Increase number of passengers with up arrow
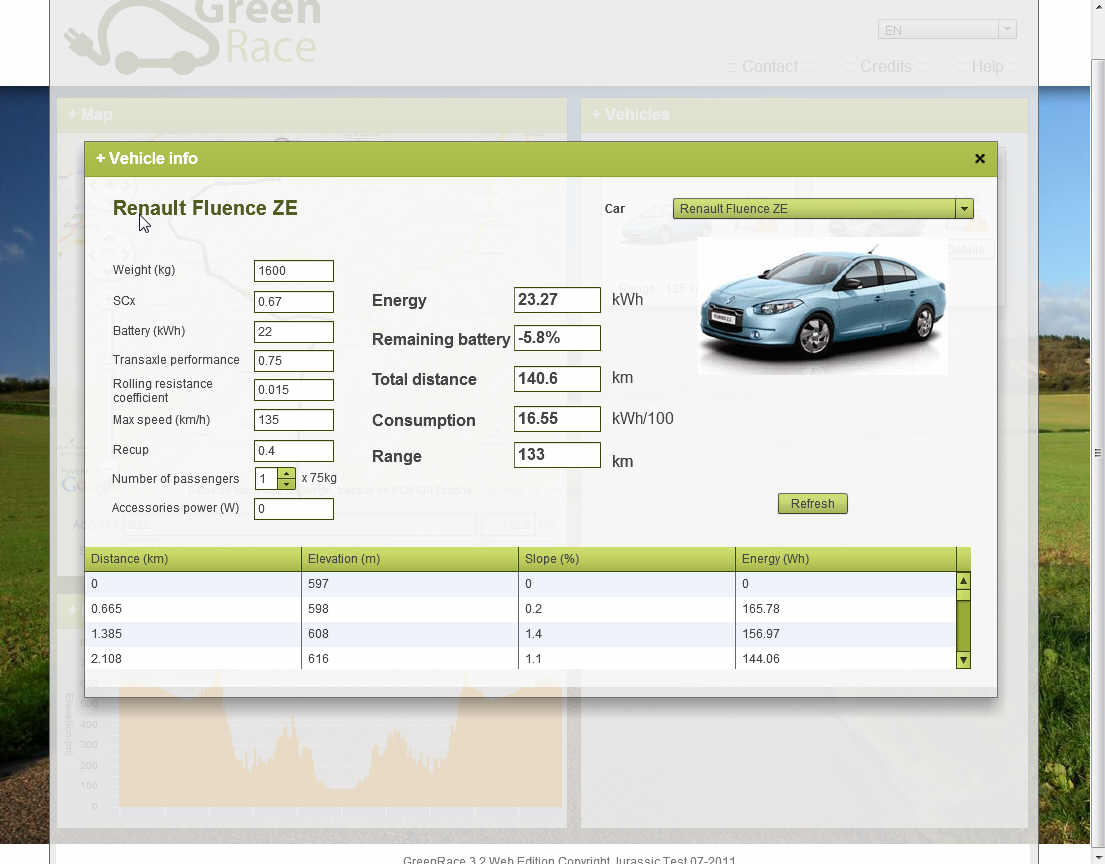Viewport: 1105px width, 864px height. [286, 474]
